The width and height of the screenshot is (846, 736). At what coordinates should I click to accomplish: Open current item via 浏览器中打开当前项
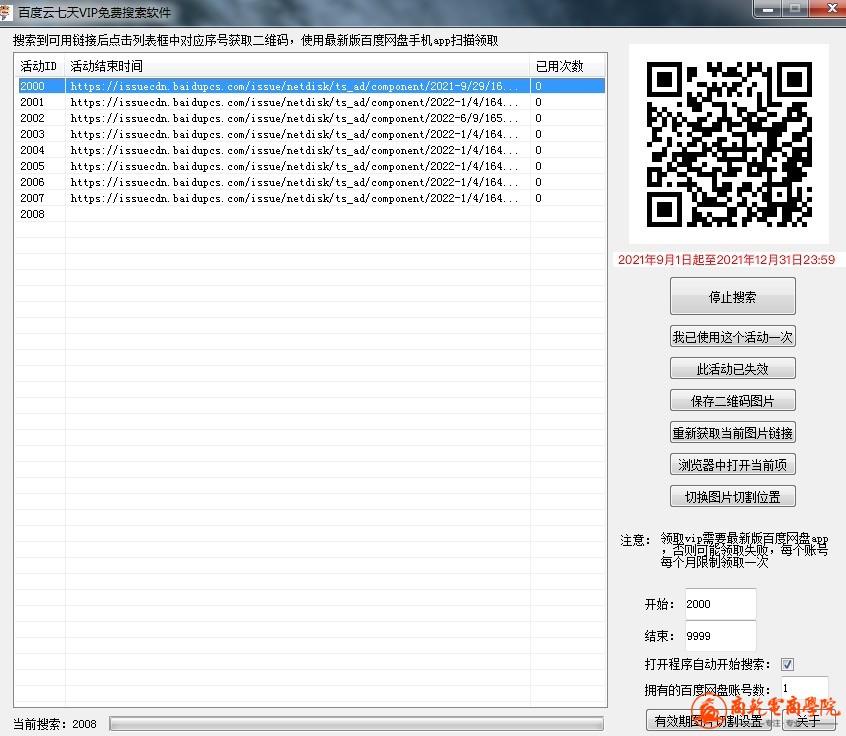click(732, 465)
